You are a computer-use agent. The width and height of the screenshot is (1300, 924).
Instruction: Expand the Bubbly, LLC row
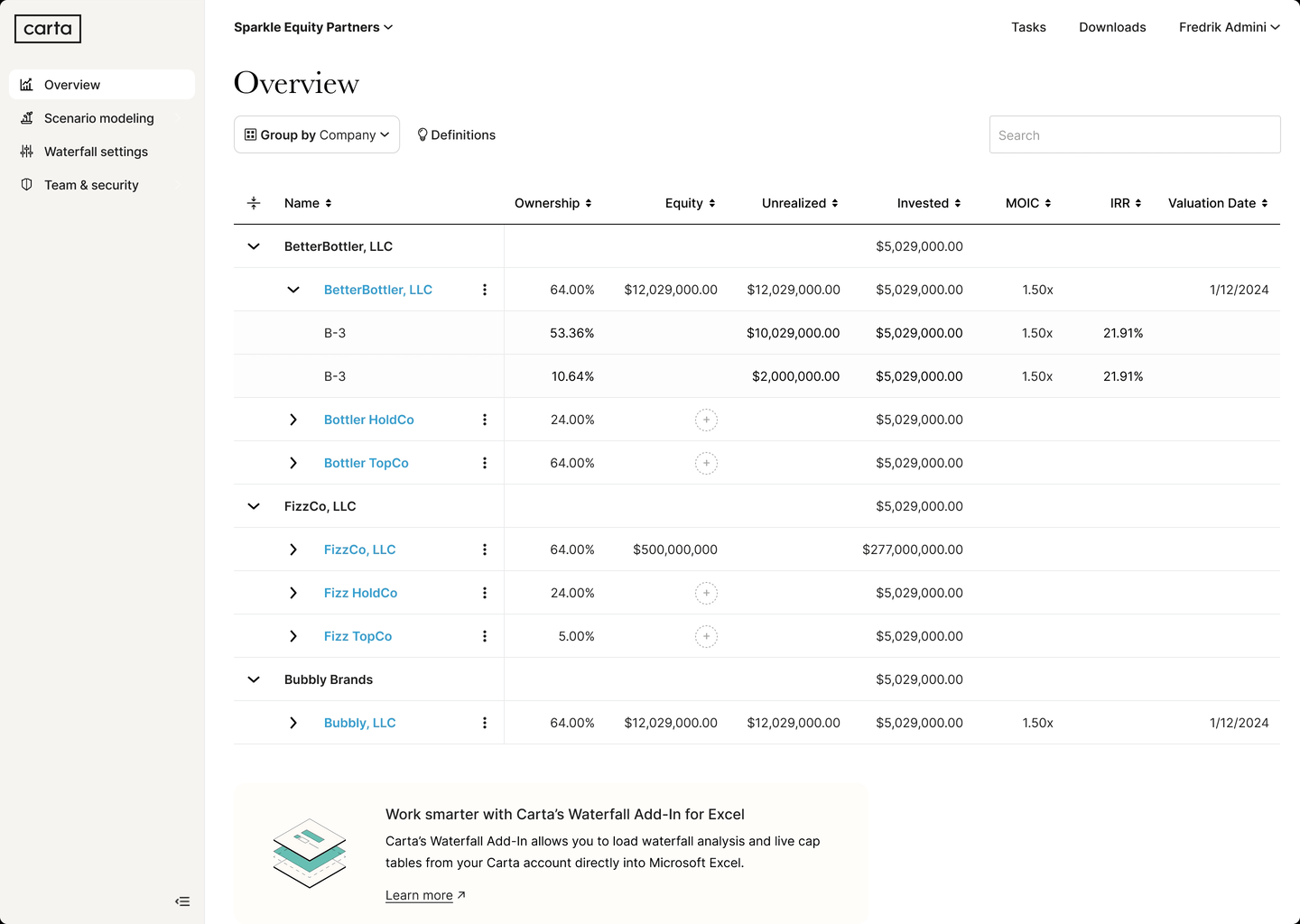point(293,723)
